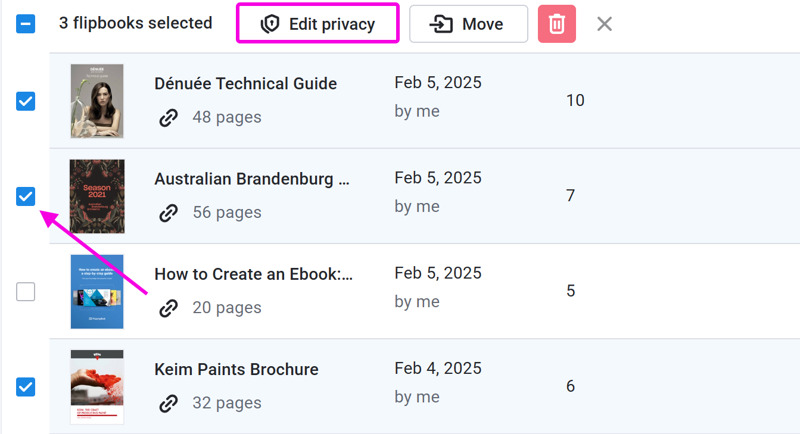Open Keim Paints Brochure cover thumbnail
Screen dimensions: 800x434
click(97, 387)
